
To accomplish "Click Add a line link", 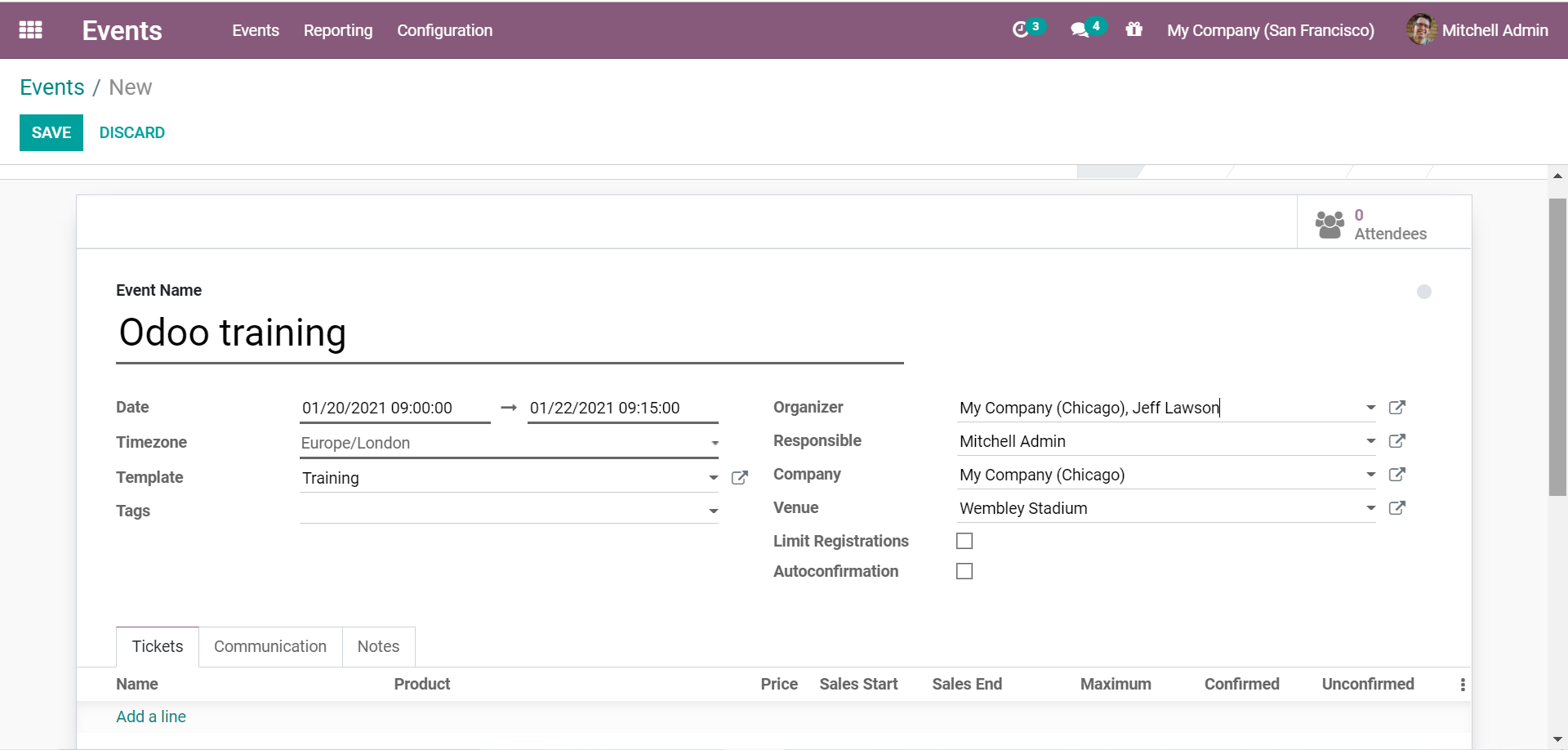I will [x=151, y=717].
